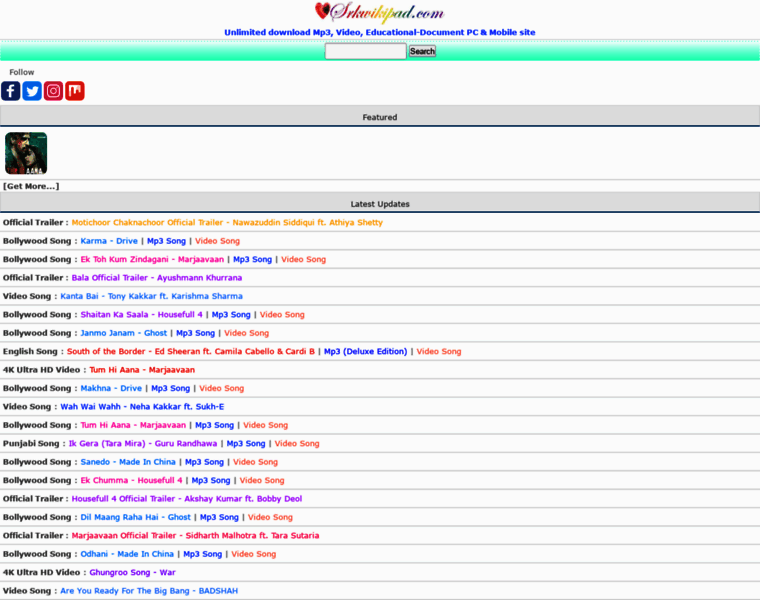Click the Latest Updates section header

coord(380,204)
